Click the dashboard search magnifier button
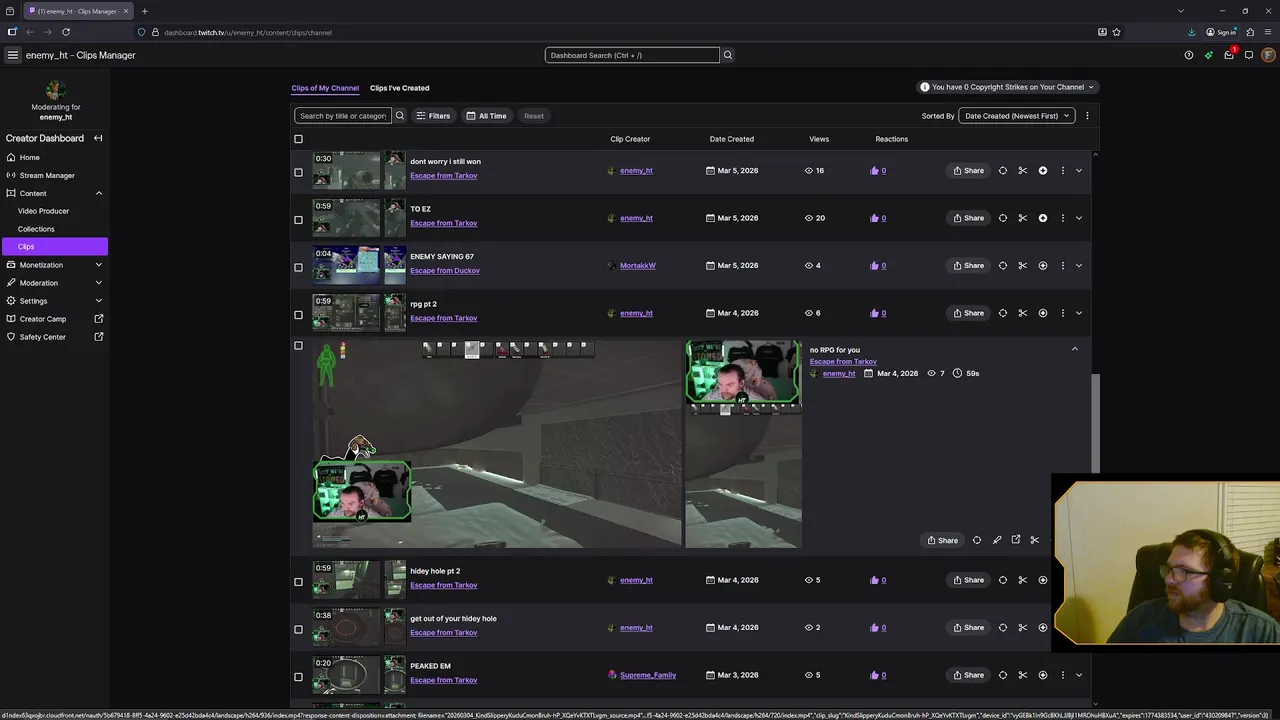 728,55
